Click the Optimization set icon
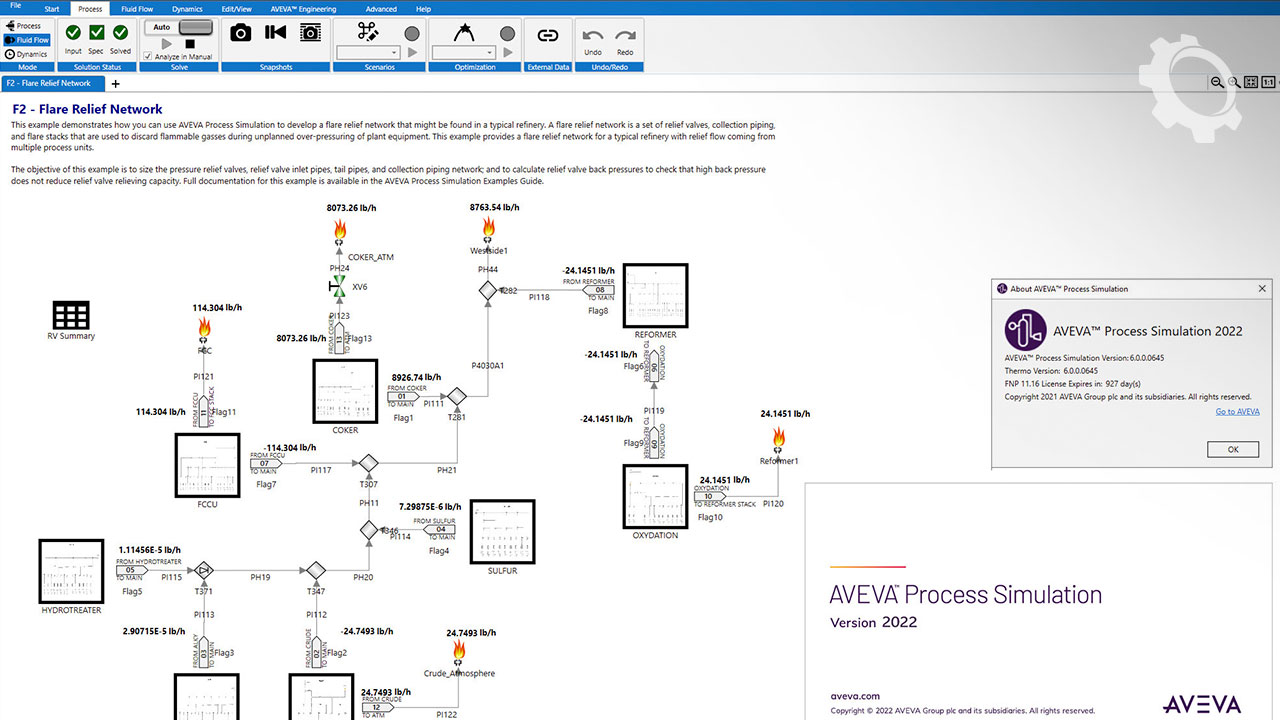The image size is (1280, 720). [x=463, y=32]
